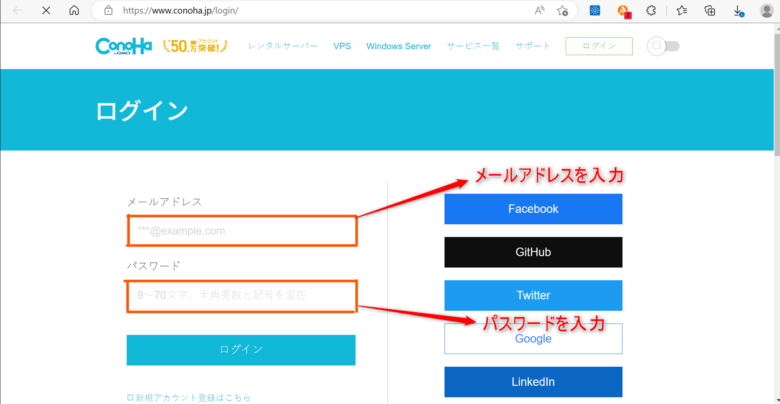
Task: Open the orange extension with red badge
Action: pyautogui.click(x=624, y=11)
